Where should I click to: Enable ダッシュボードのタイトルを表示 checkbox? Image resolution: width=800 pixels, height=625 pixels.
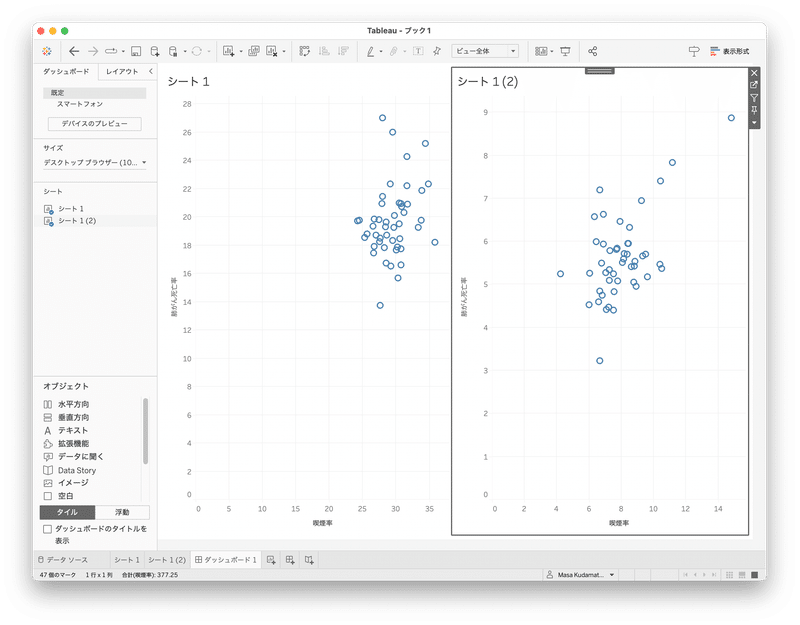tap(47, 529)
